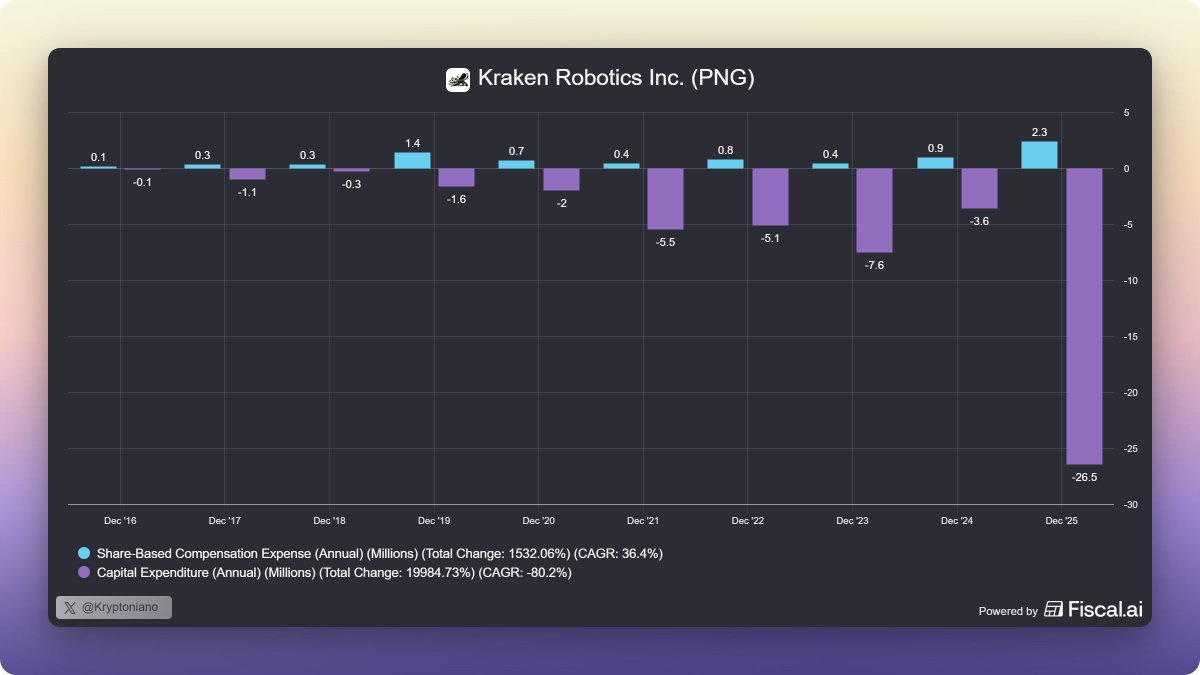
Task: Click the Dec '24 blue bar labeled 0.9
Action: 935,163
